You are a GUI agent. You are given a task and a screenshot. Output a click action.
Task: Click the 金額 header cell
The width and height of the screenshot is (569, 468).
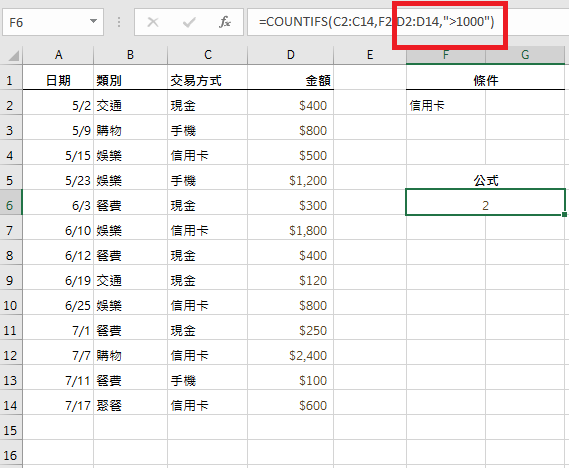[x=290, y=81]
